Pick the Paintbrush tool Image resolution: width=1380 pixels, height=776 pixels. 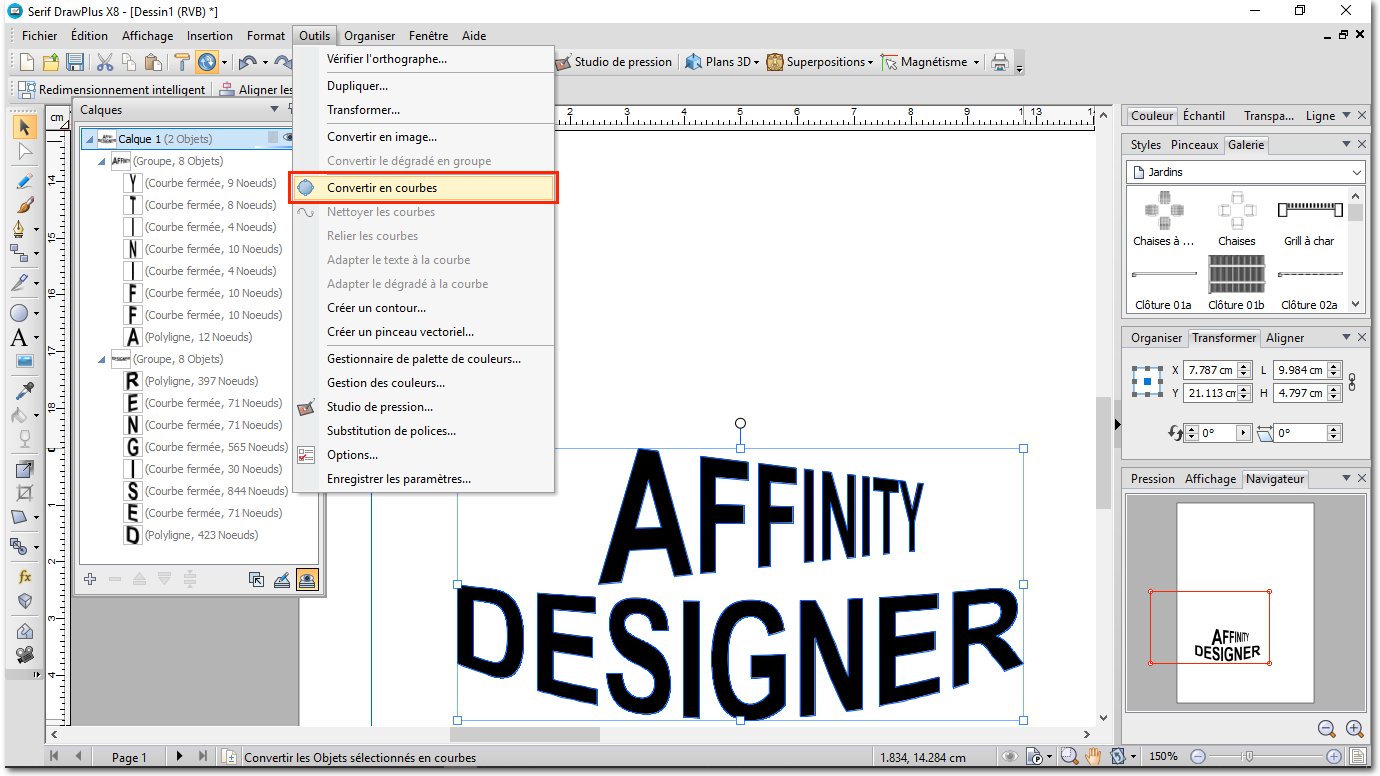(24, 205)
